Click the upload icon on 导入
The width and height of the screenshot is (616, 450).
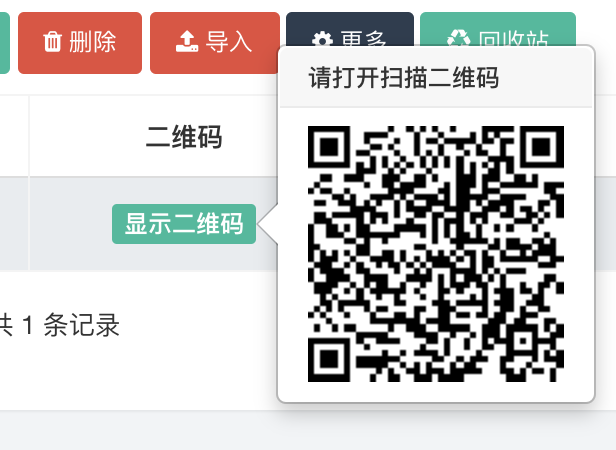coord(187,42)
